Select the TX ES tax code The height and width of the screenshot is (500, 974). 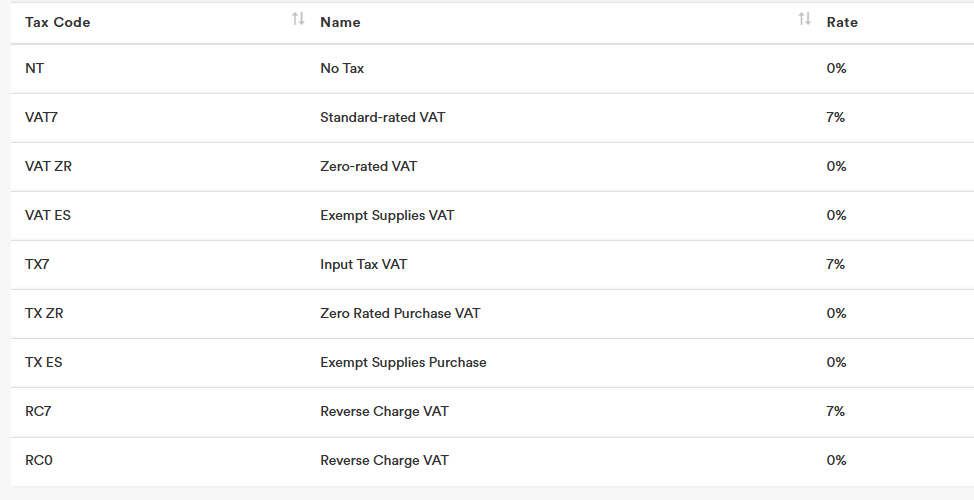coord(44,363)
